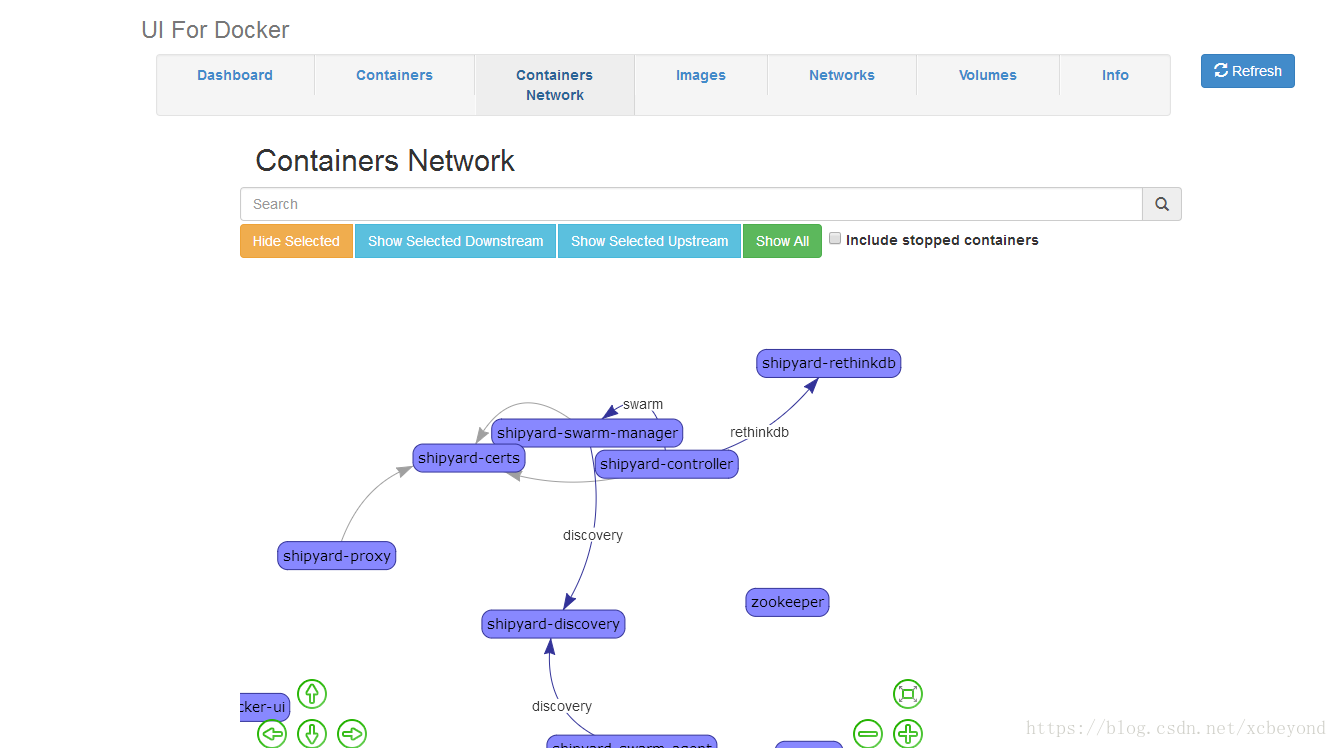Select the shipyard-controller node
Image resolution: width=1337 pixels, height=748 pixels.
[x=666, y=463]
